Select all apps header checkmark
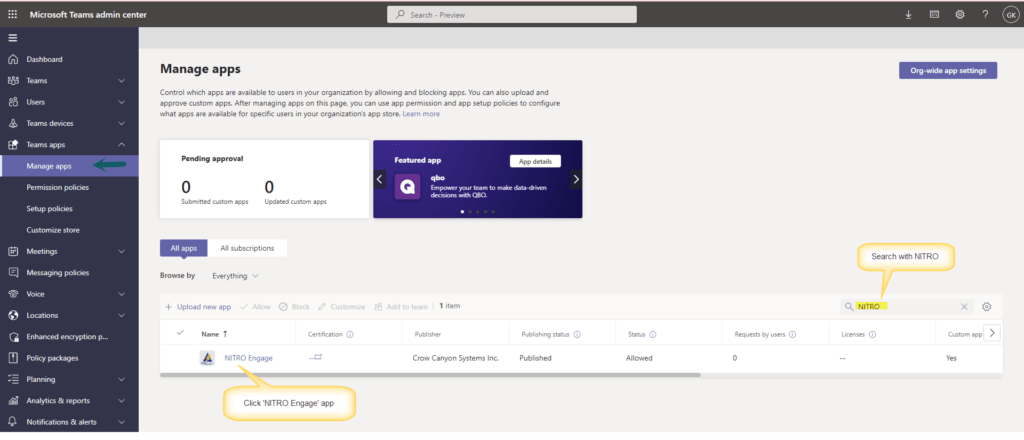 tap(181, 334)
